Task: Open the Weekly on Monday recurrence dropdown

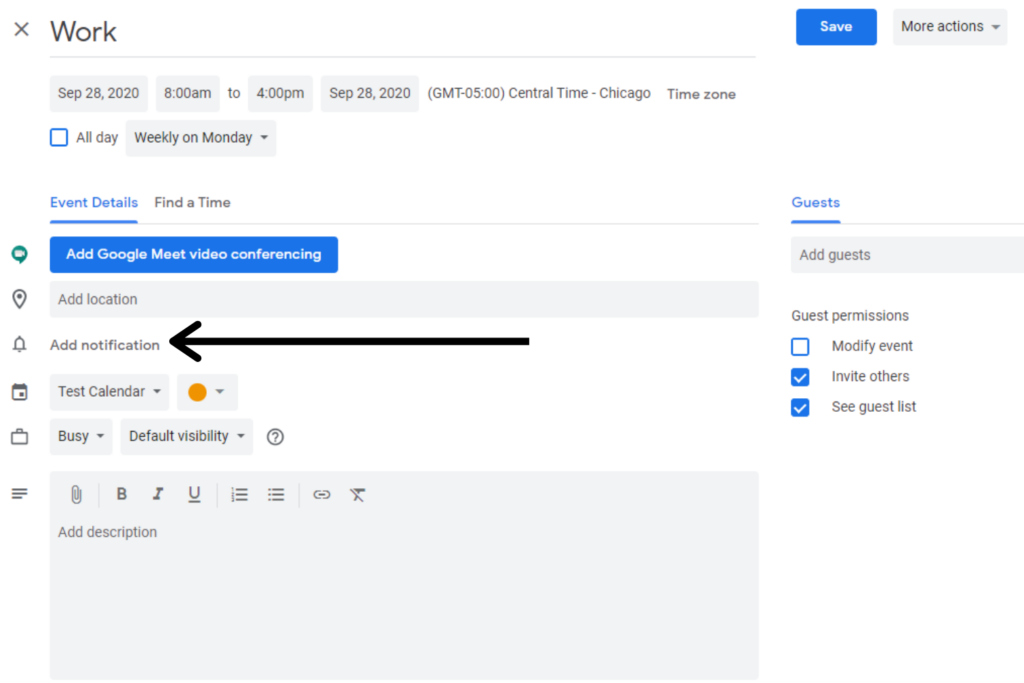Action: [x=201, y=138]
